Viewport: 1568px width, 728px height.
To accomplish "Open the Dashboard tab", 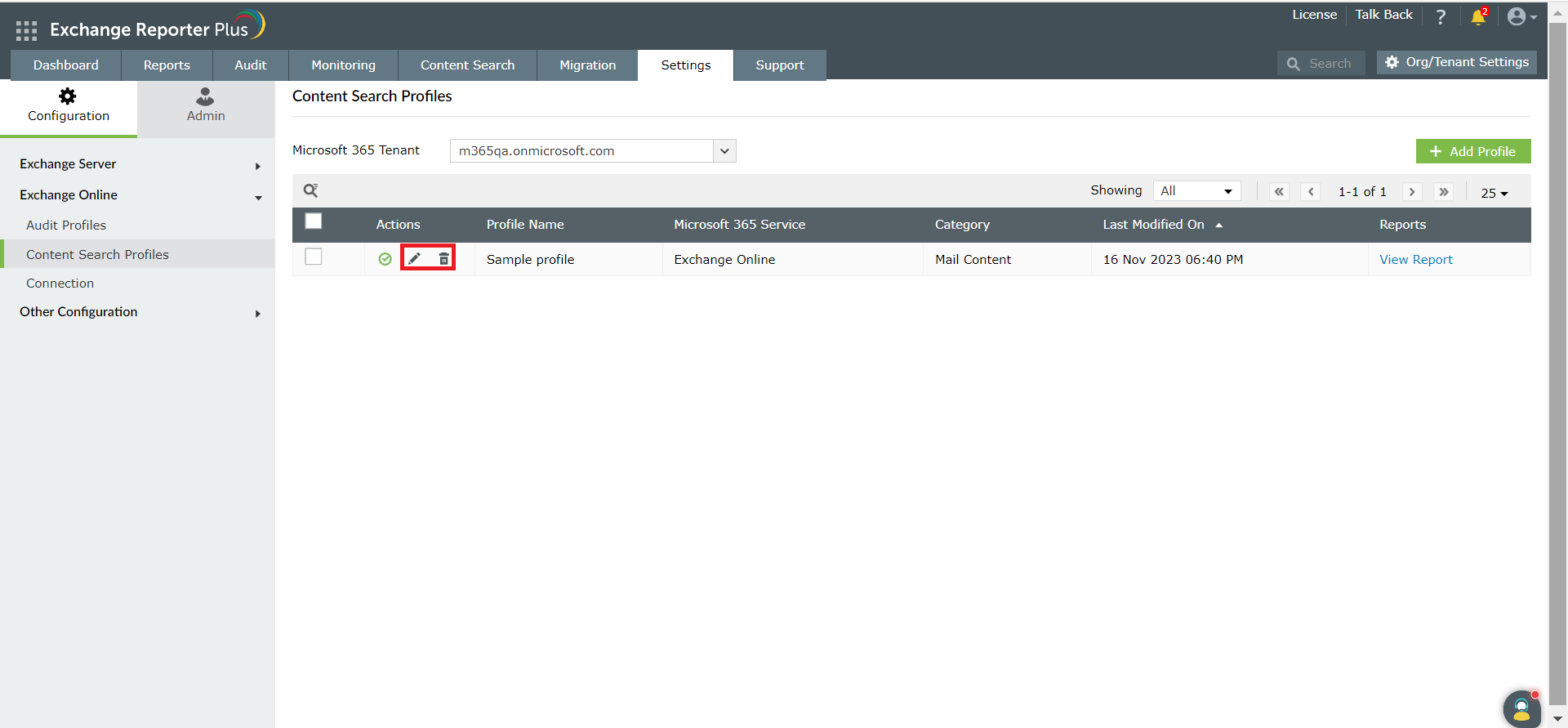I will coord(66,65).
